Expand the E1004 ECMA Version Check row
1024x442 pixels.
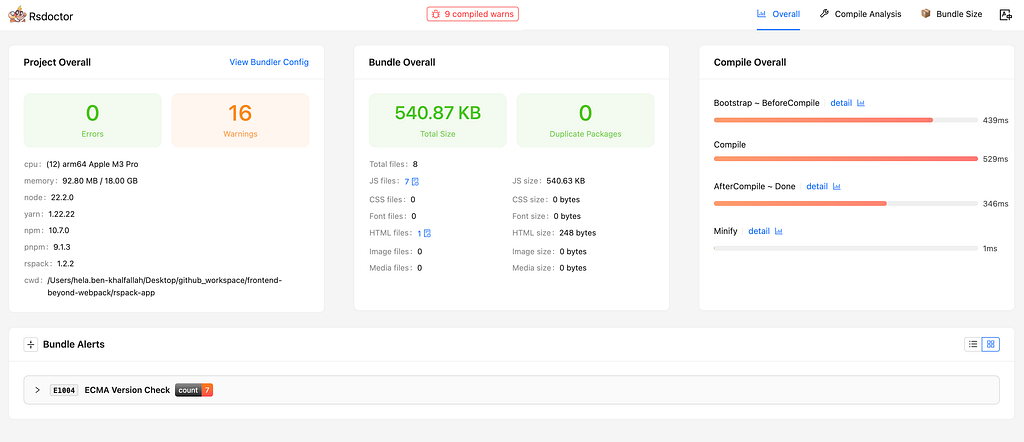point(511,390)
